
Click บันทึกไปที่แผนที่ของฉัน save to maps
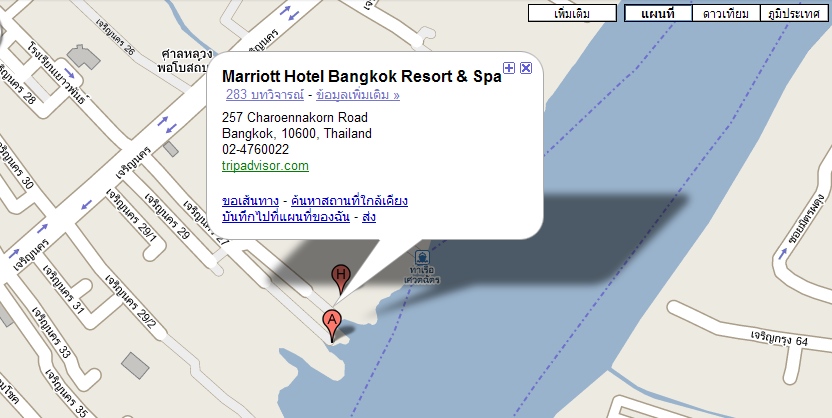(286, 217)
